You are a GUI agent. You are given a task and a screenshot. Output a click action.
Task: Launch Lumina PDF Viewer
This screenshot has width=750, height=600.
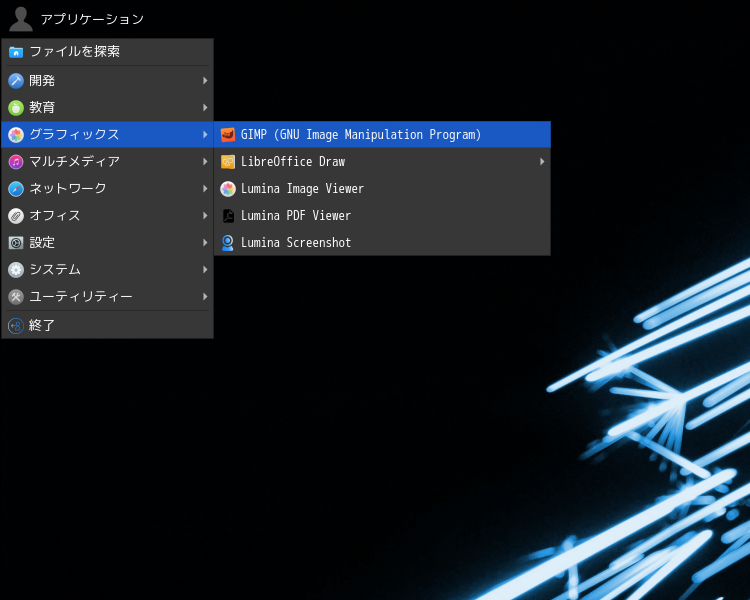(x=382, y=216)
